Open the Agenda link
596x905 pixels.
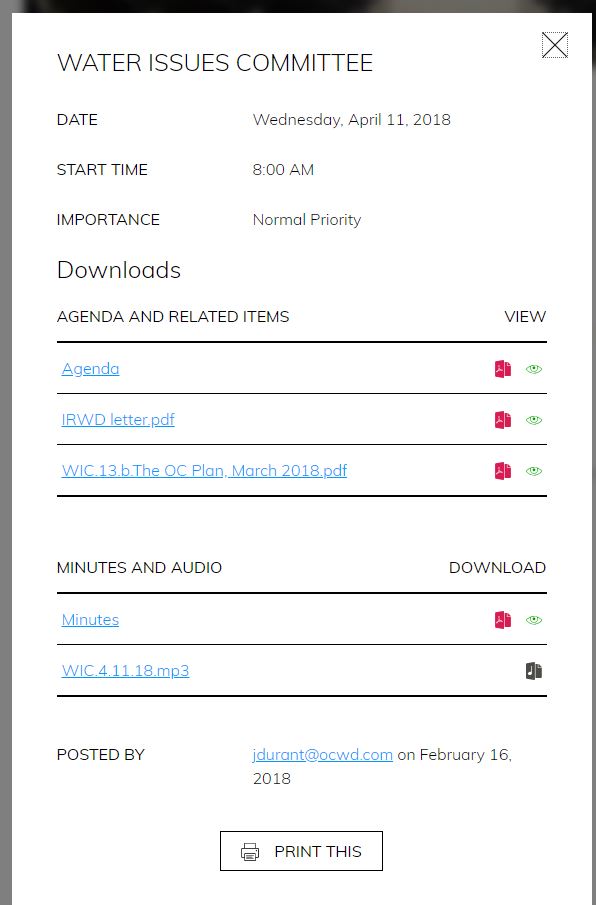pos(91,369)
